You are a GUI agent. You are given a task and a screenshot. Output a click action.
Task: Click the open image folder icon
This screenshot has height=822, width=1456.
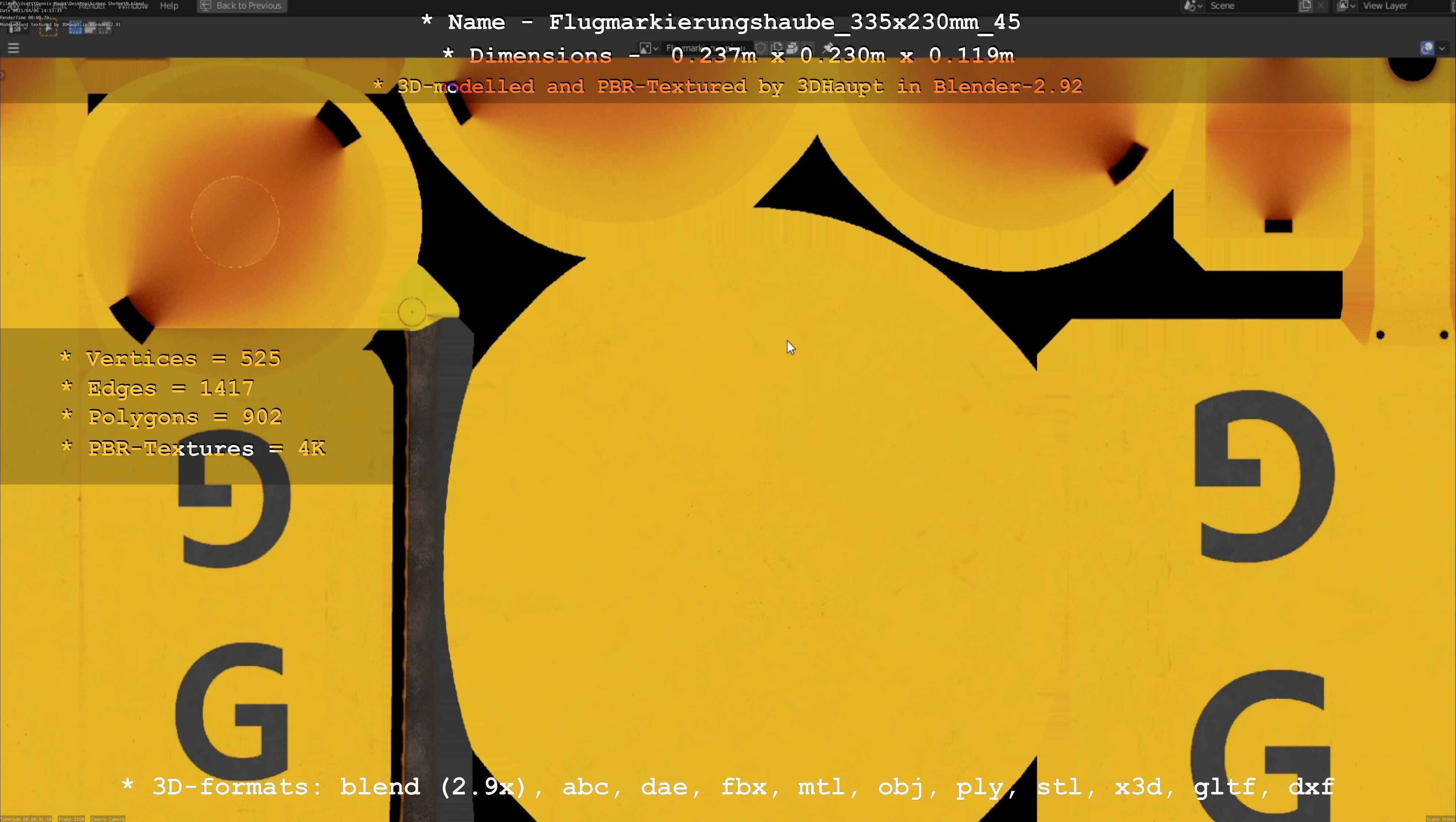point(792,48)
